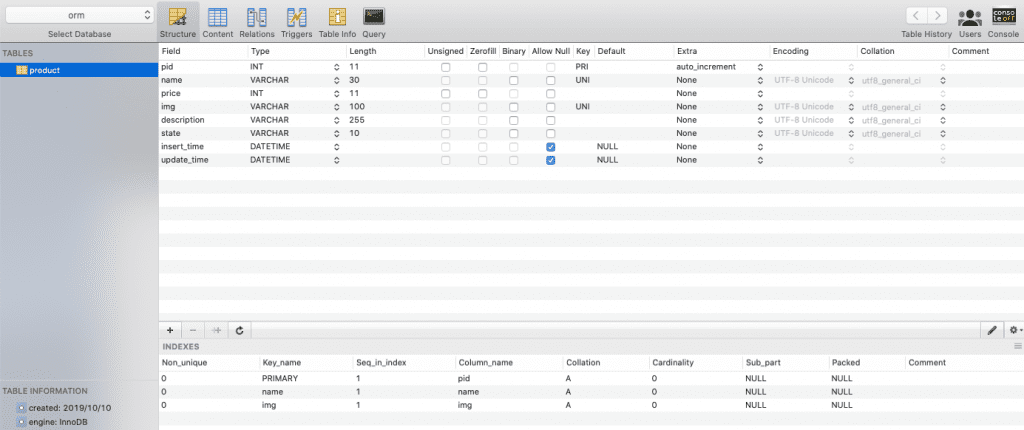Open the Select Database dropdown

point(79,15)
